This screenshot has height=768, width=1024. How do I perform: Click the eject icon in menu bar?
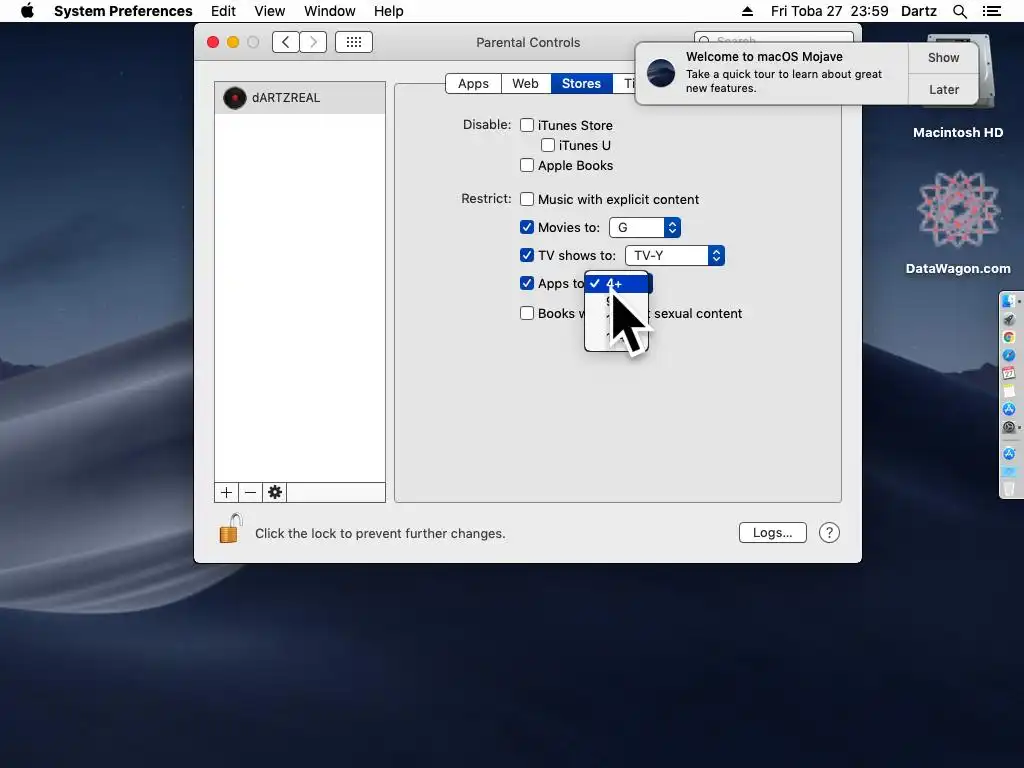[748, 11]
